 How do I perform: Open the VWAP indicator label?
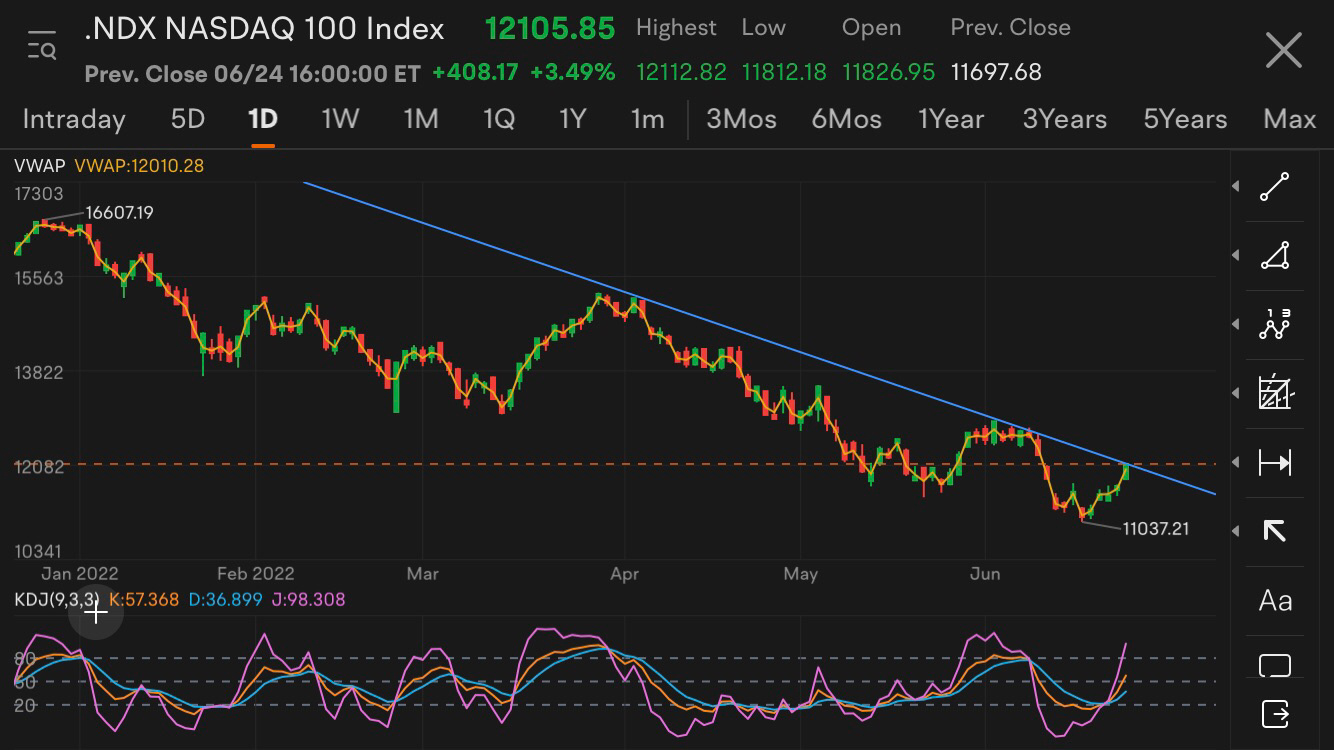(x=39, y=165)
